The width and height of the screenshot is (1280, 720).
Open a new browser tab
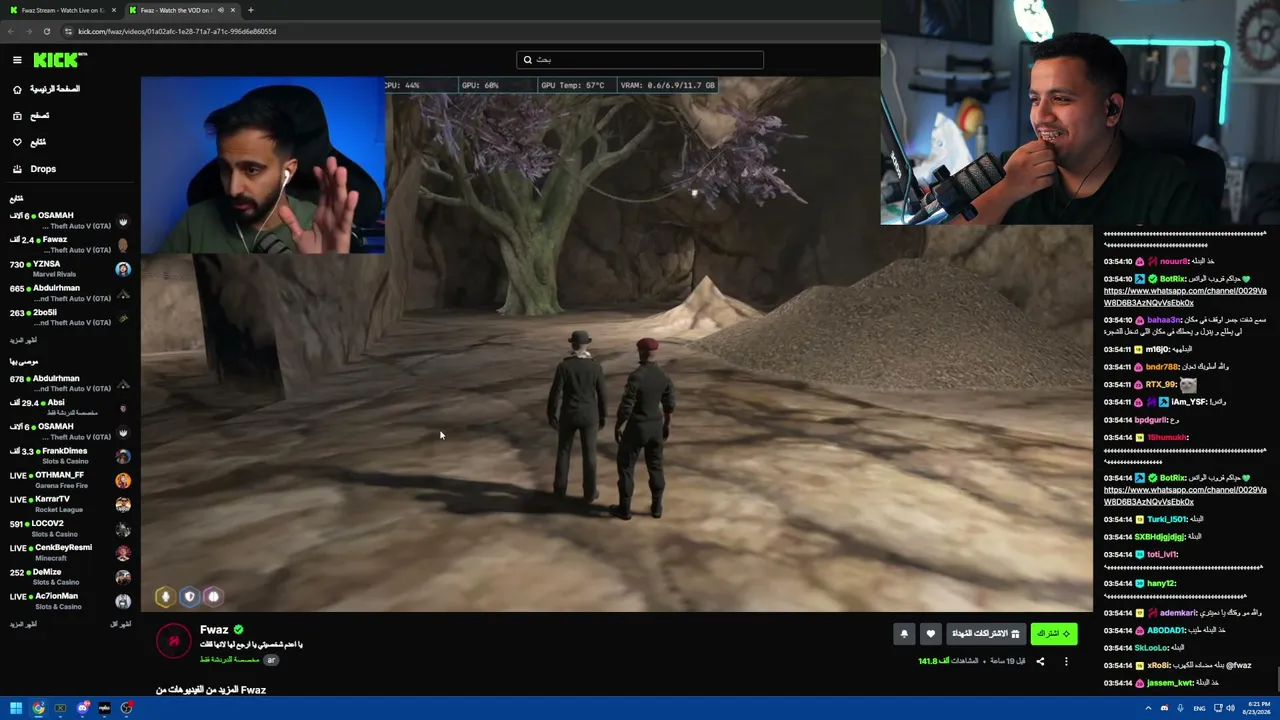tap(250, 10)
